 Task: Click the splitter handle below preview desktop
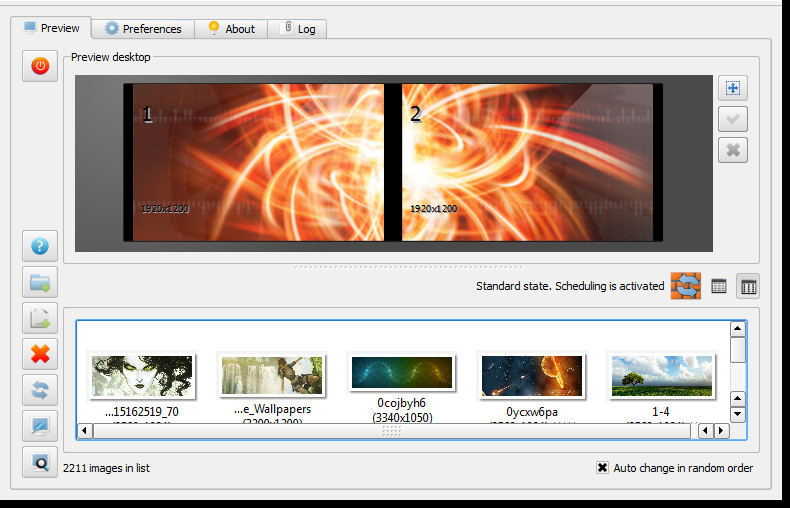[x=409, y=268]
